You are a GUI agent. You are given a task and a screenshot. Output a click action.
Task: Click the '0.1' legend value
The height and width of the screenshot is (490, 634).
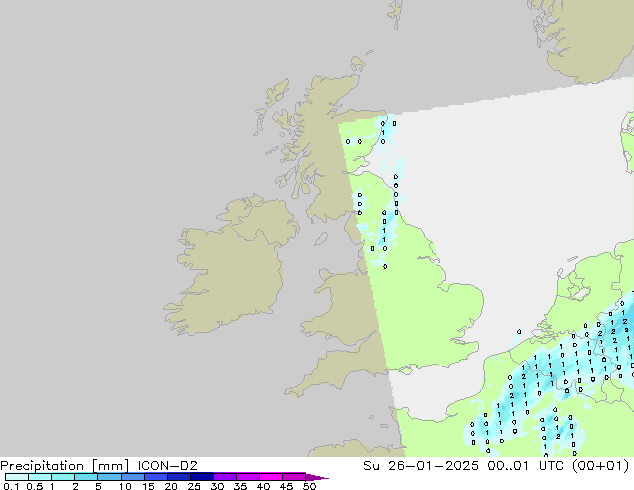11,486
